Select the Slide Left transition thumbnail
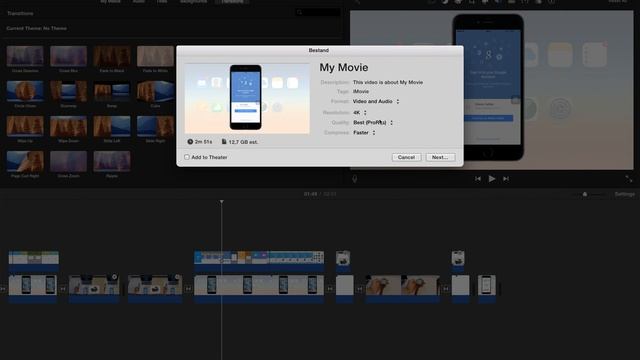Screen dimensions: 640x360 112,126
